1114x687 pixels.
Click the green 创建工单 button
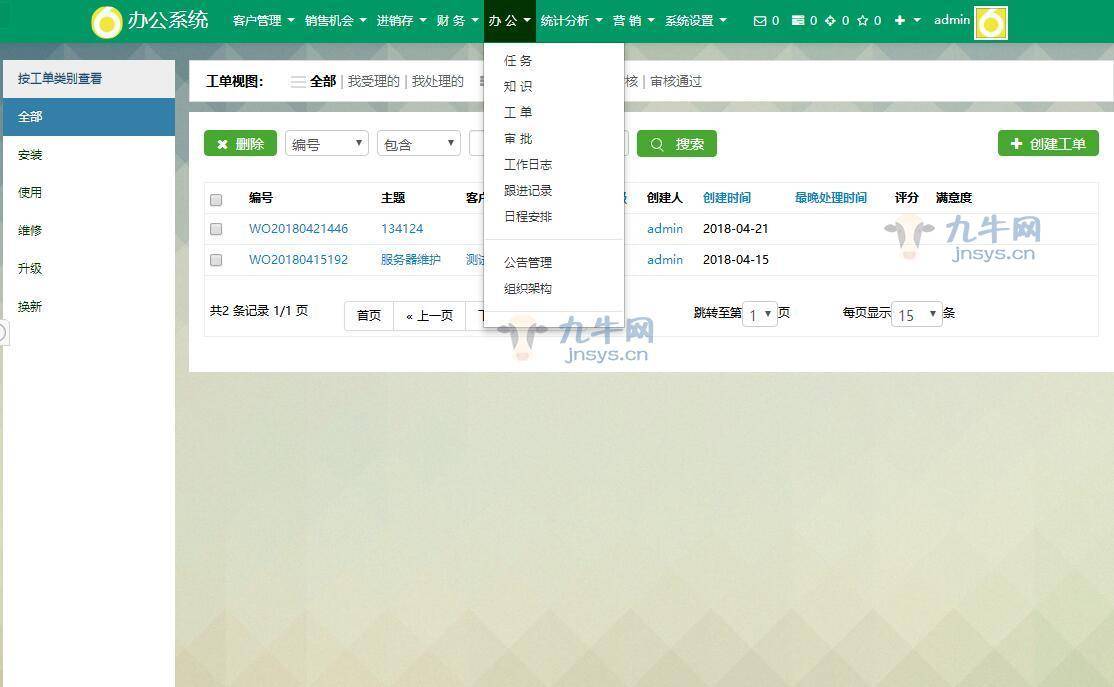[1048, 143]
